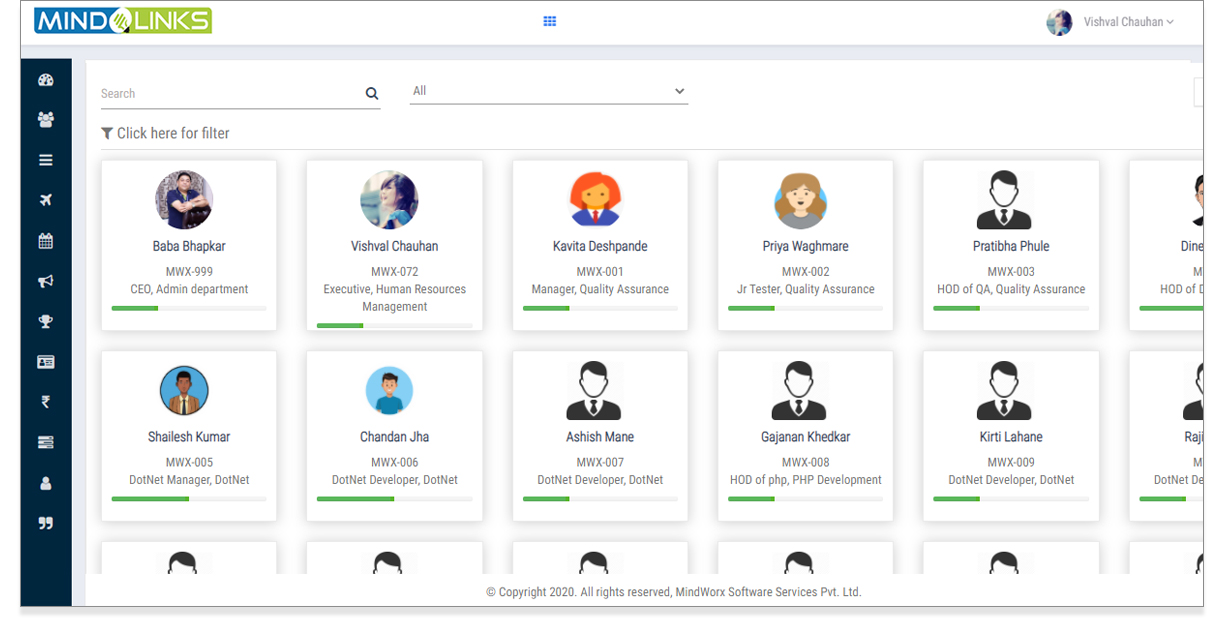Click the search magnifier icon

point(372,94)
